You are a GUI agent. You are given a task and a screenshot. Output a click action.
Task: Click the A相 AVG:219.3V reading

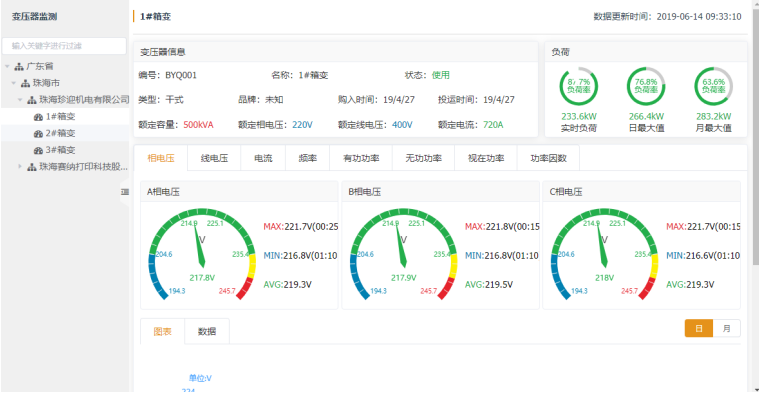click(x=288, y=285)
